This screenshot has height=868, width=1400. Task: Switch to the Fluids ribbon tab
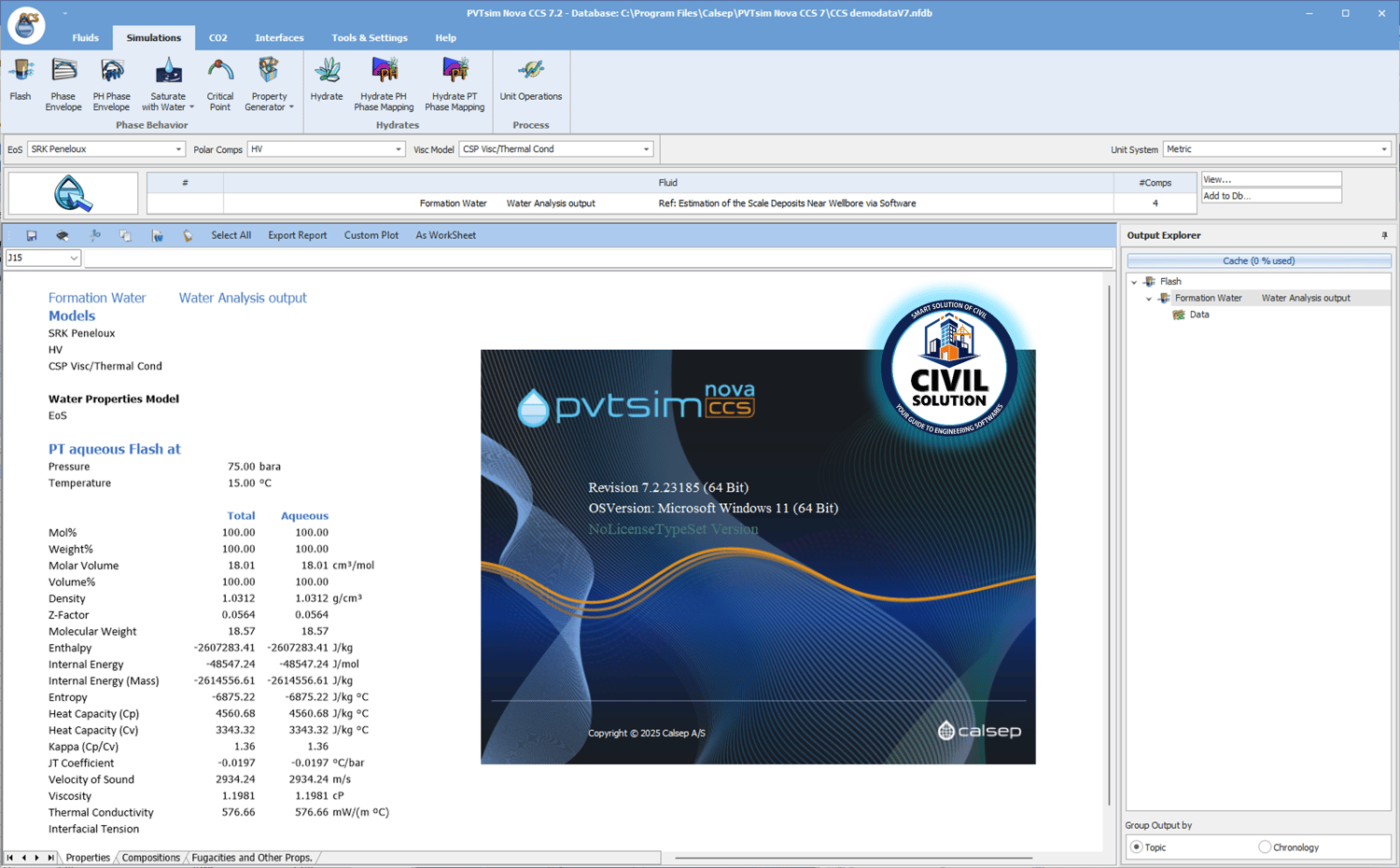(x=85, y=38)
